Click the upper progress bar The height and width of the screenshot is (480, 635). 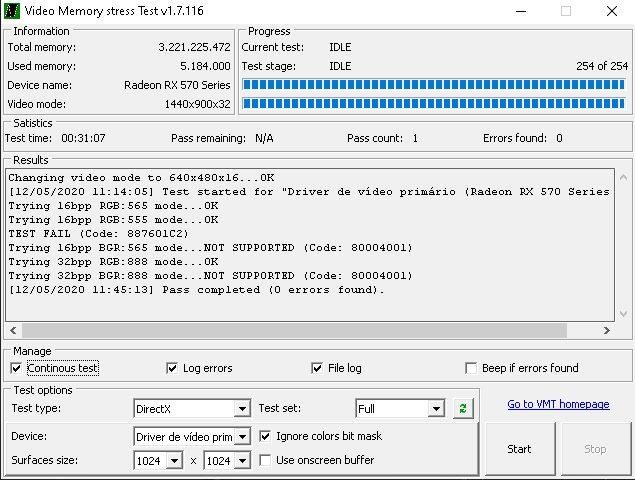(x=434, y=84)
